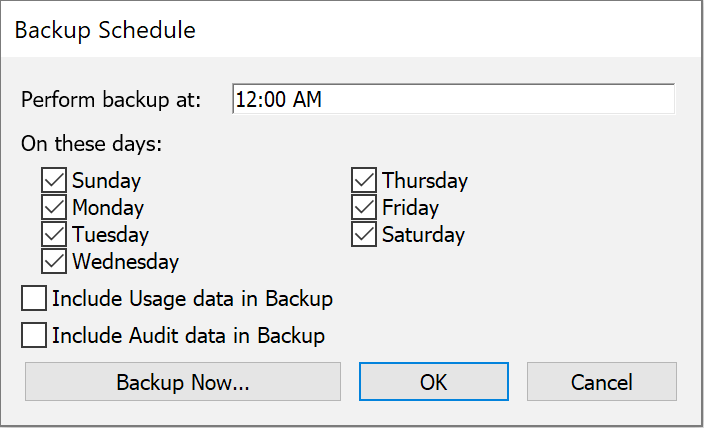Screen dimensions: 704x428
Task: Click the "Saturday" label text
Action: 423,235
